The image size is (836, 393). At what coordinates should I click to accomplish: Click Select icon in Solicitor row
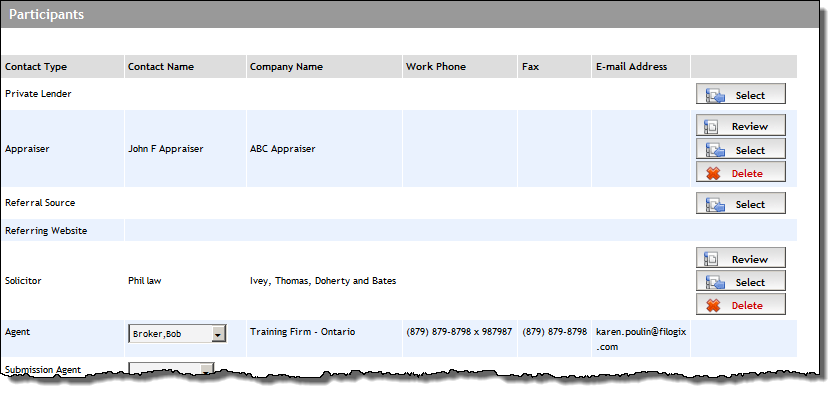click(715, 282)
